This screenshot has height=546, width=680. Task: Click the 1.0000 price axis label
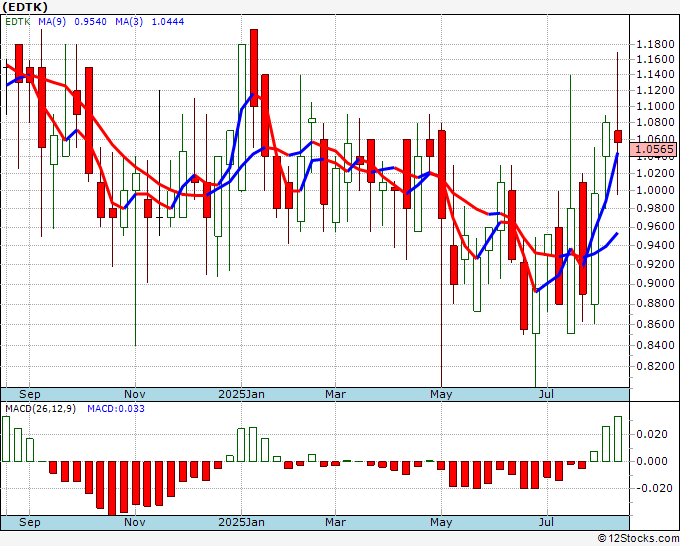tap(655, 190)
